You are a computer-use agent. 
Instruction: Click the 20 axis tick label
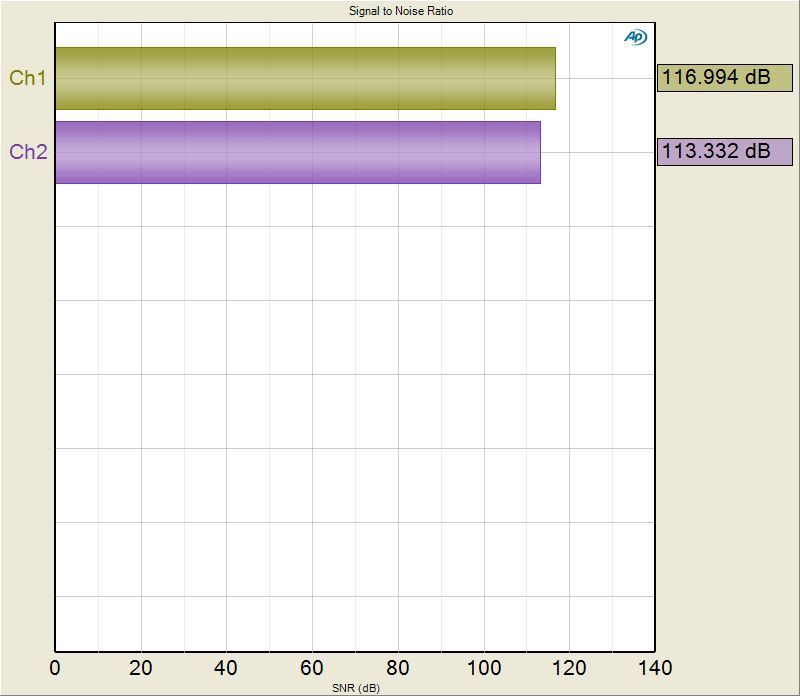click(x=140, y=668)
